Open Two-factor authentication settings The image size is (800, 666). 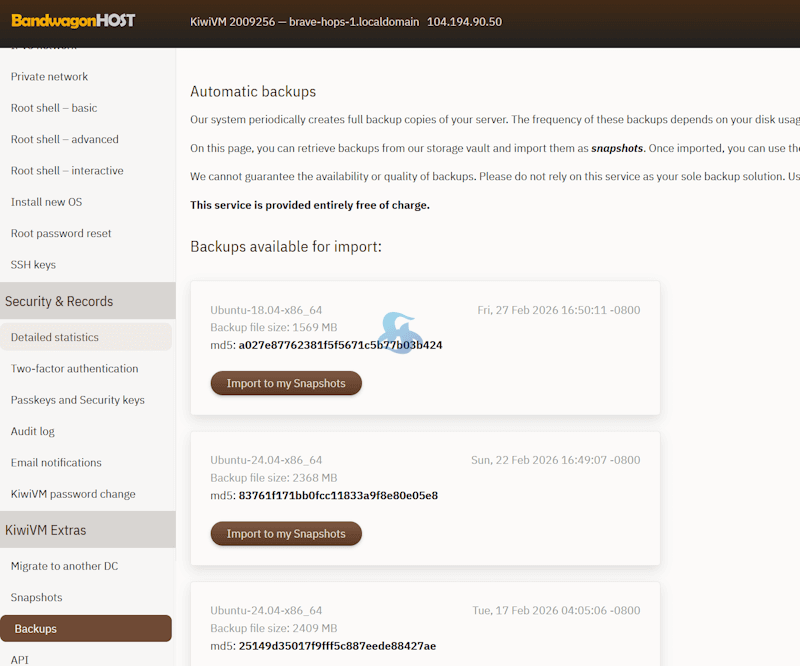tap(74, 369)
